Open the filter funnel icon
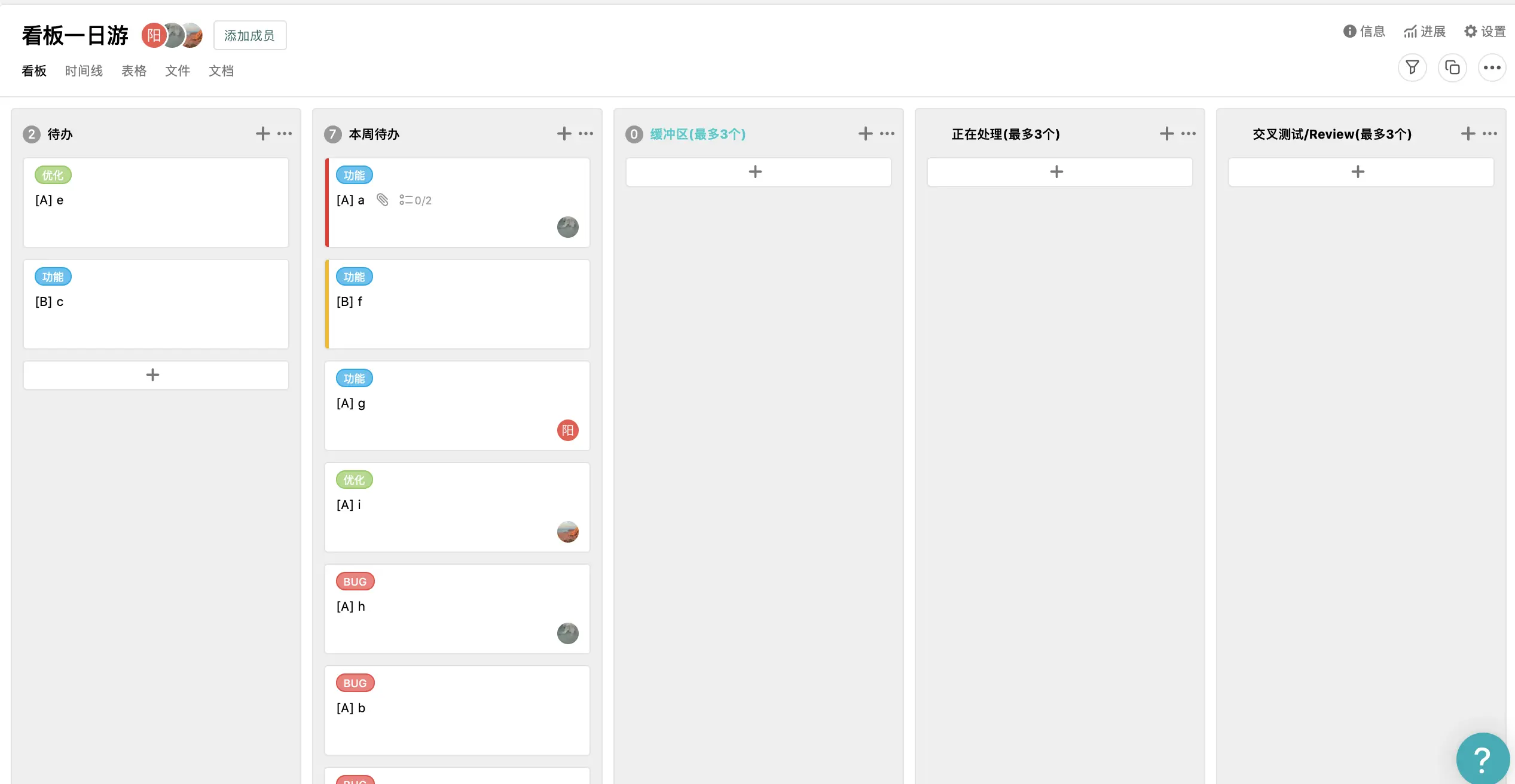The width and height of the screenshot is (1515, 784). (1412, 68)
